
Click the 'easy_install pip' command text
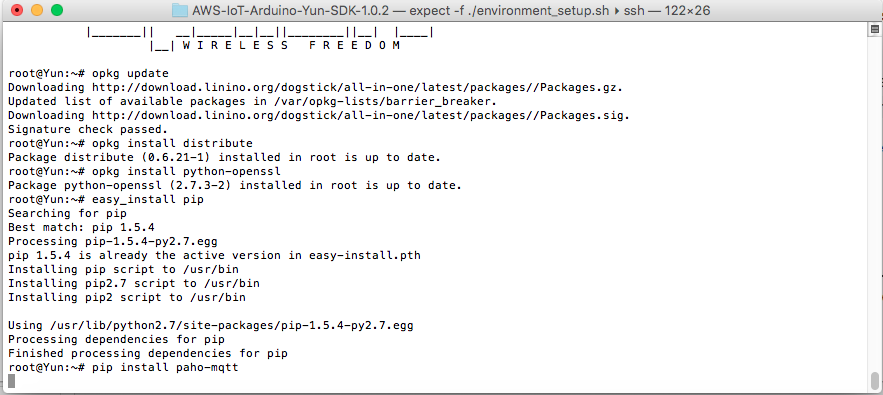coord(148,199)
